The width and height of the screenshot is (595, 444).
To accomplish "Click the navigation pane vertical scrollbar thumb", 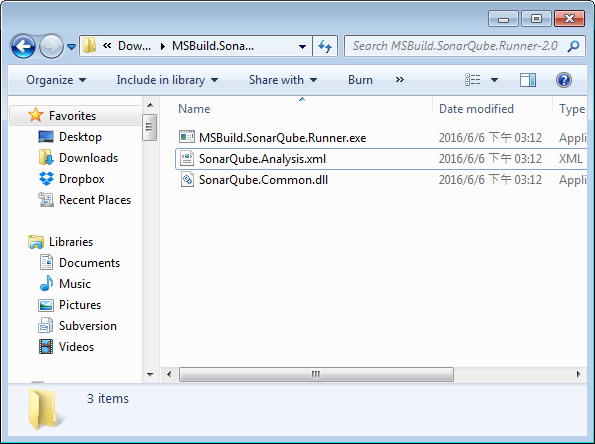I will click(x=150, y=128).
